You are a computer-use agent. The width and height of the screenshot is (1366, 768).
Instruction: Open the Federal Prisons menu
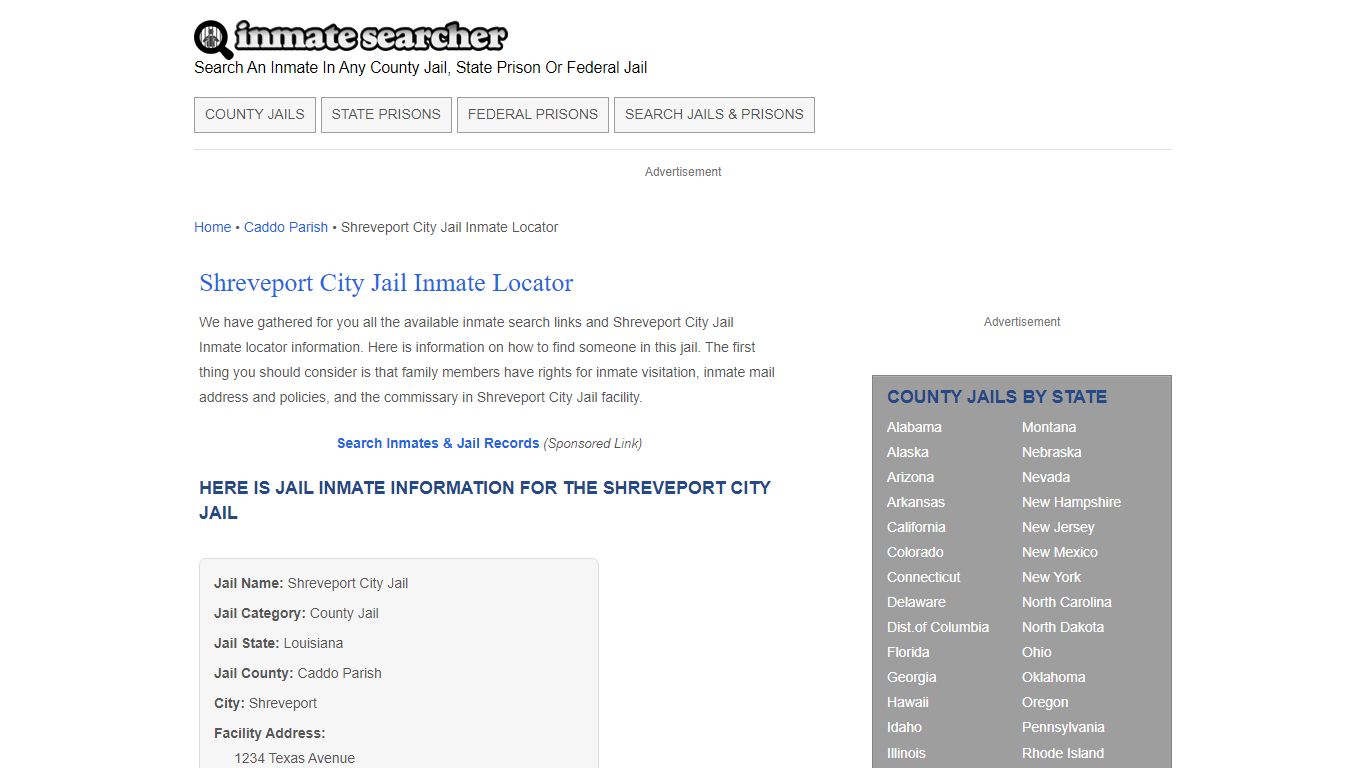click(x=533, y=114)
